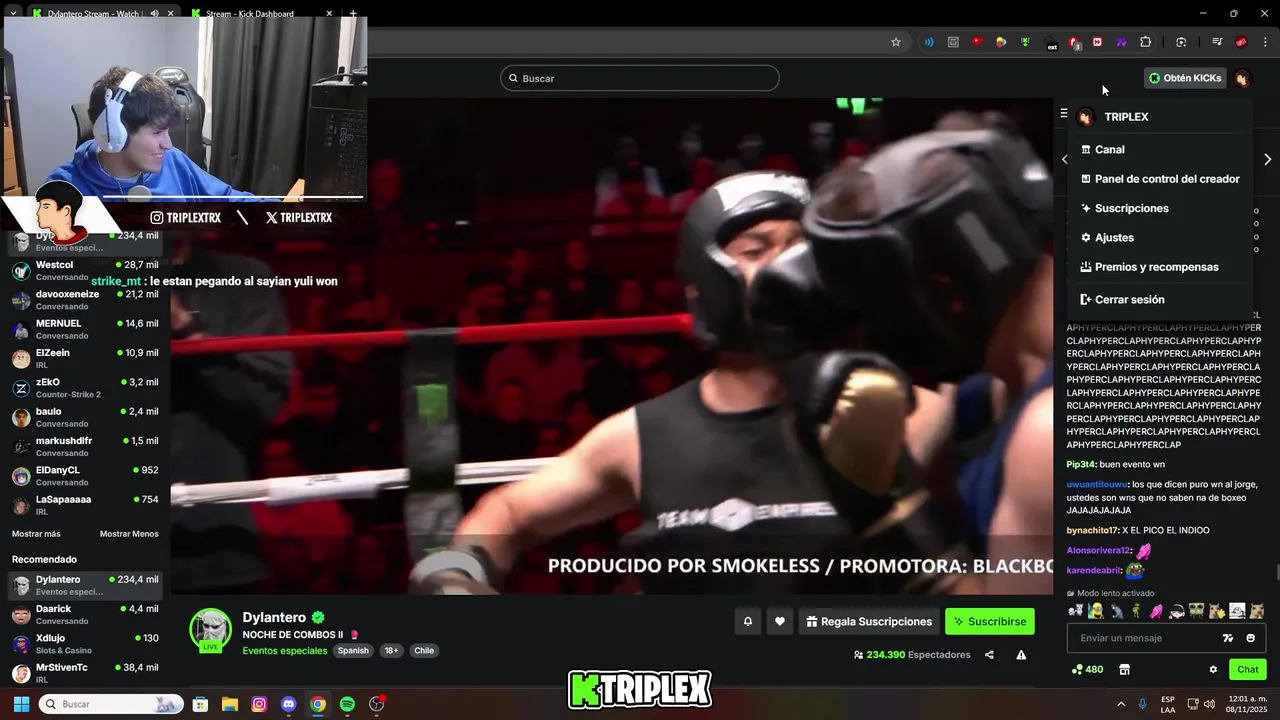Open Westcol channel in the sidebar
This screenshot has height=720, width=1280.
85,271
